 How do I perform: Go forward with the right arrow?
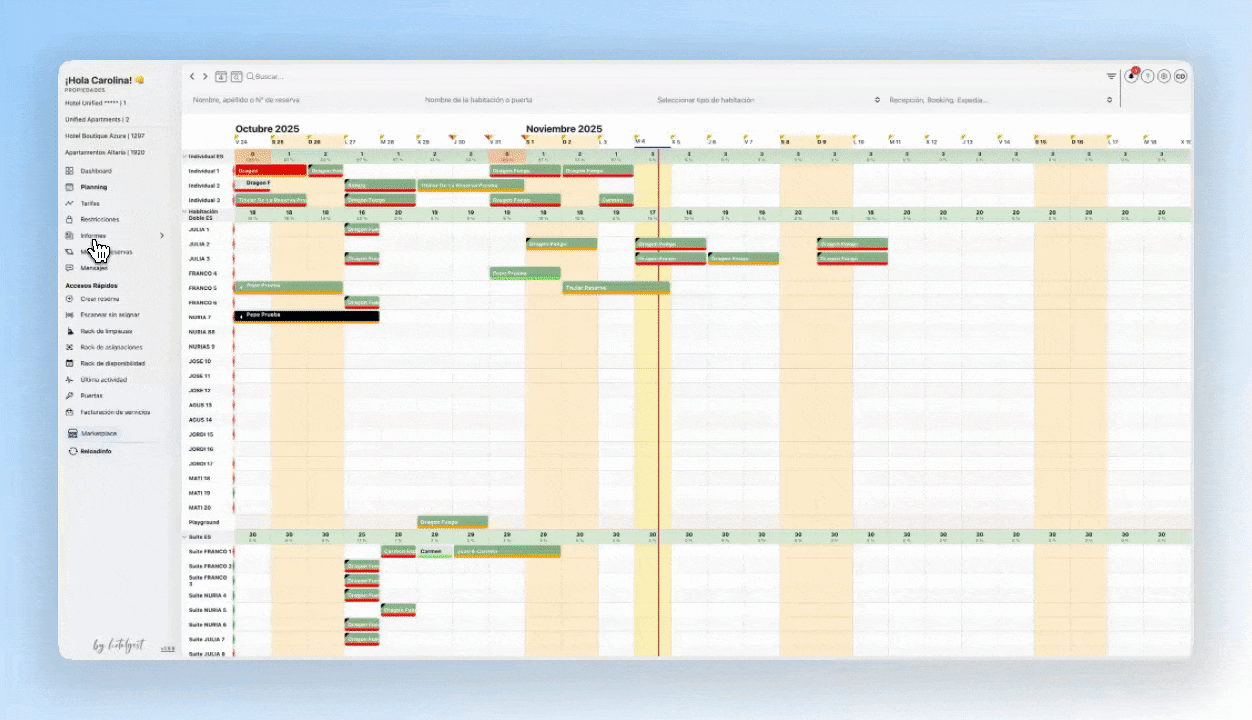click(x=205, y=76)
